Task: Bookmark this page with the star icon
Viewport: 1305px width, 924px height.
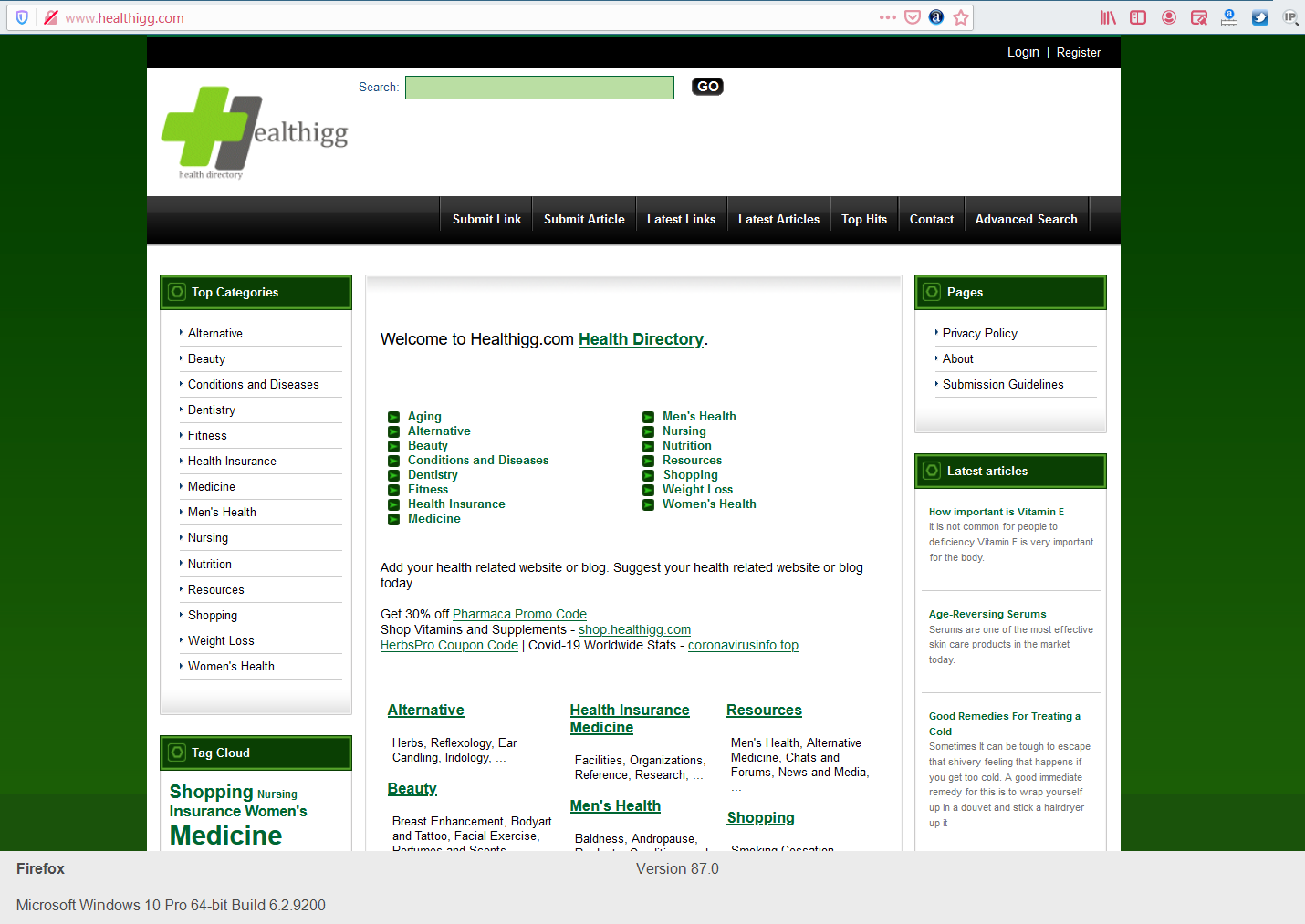Action: point(961,16)
